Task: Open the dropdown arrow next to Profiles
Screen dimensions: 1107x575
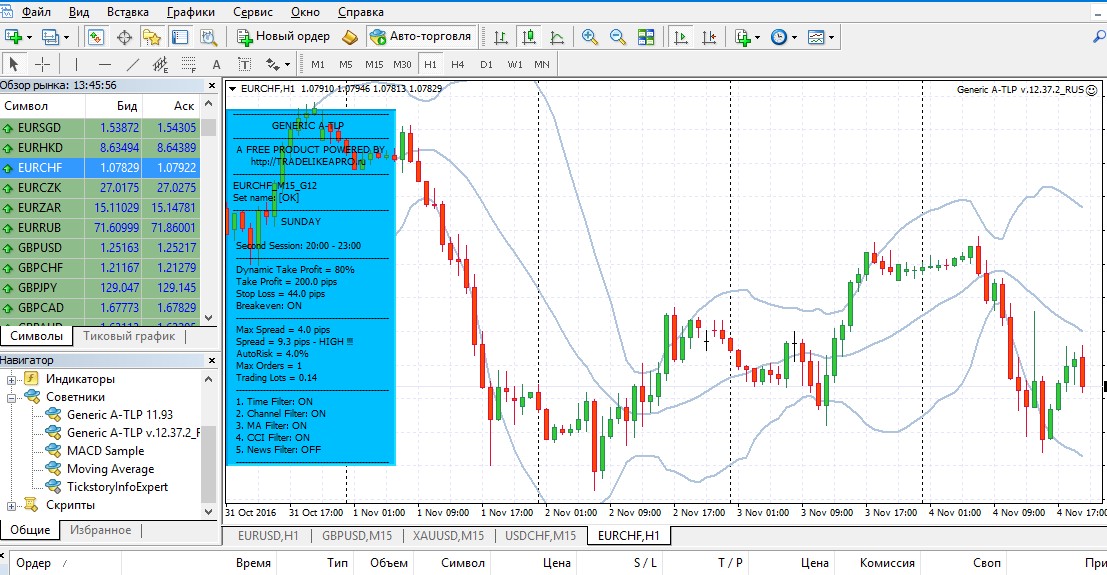Action: [66, 37]
